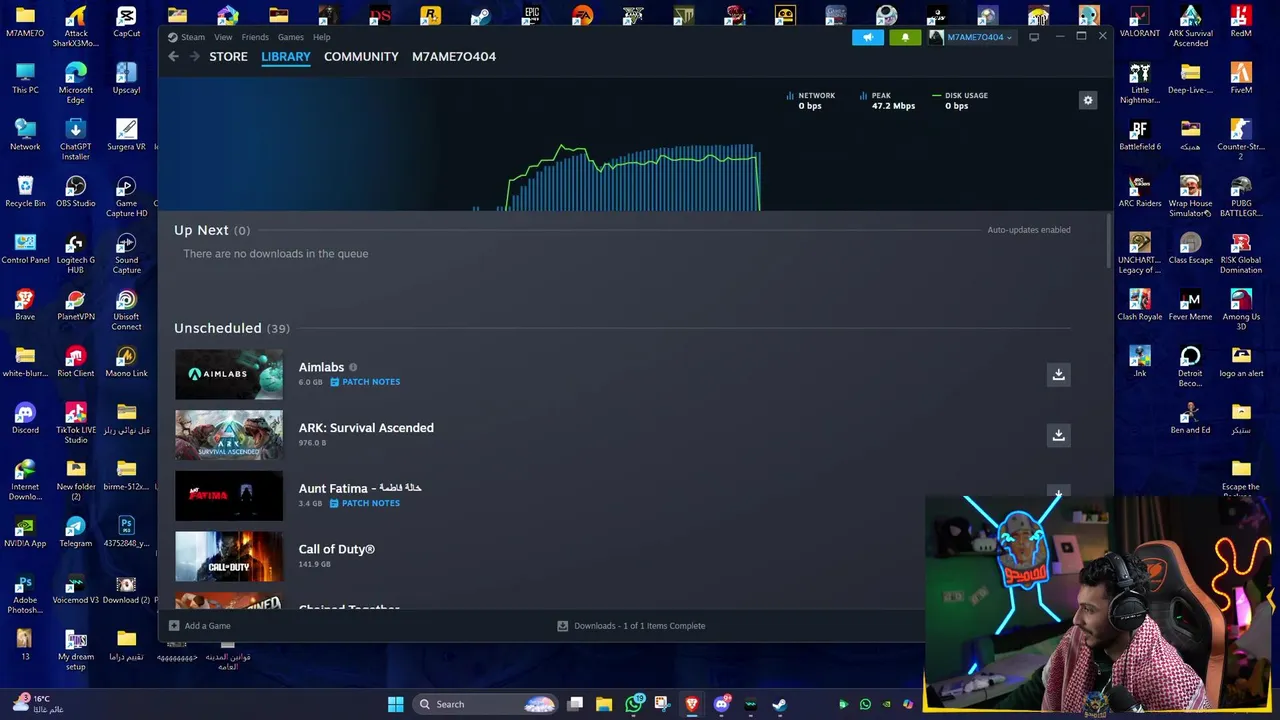Open Help menu in Steam
The image size is (1280, 720).
(x=321, y=37)
